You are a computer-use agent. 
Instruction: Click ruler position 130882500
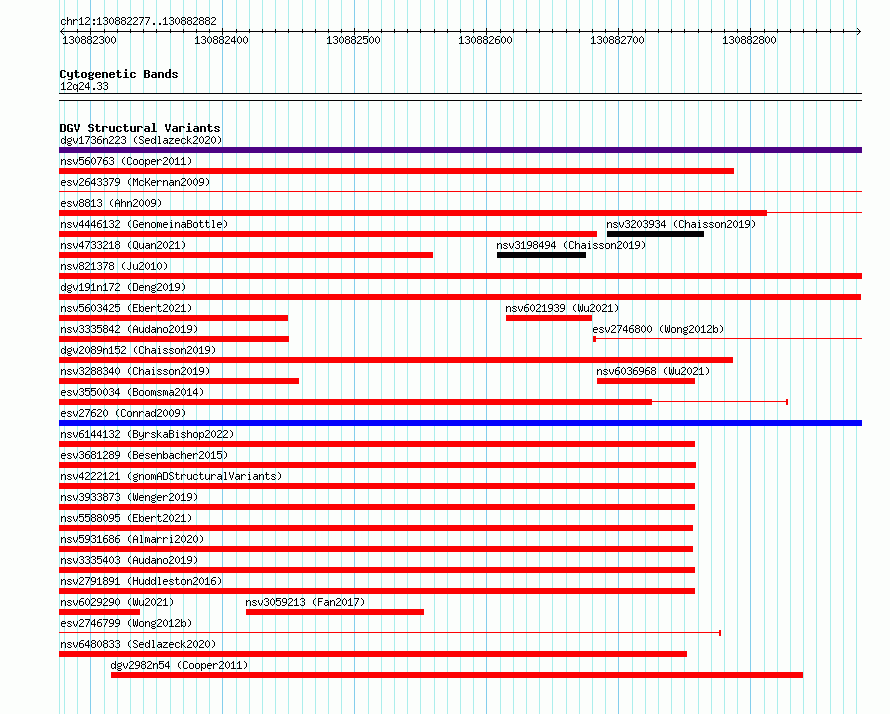point(353,40)
